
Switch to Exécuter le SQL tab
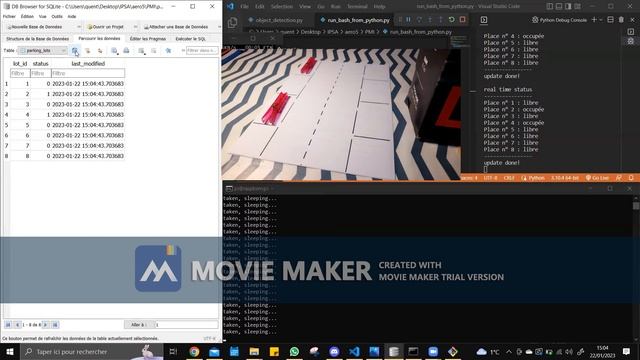(x=191, y=39)
